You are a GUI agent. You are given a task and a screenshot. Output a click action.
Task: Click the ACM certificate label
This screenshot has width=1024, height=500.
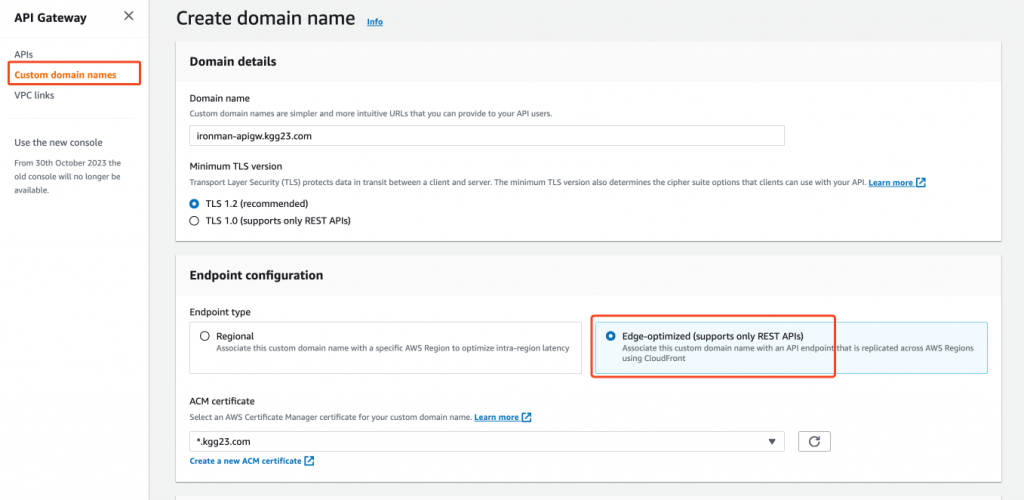click(222, 401)
